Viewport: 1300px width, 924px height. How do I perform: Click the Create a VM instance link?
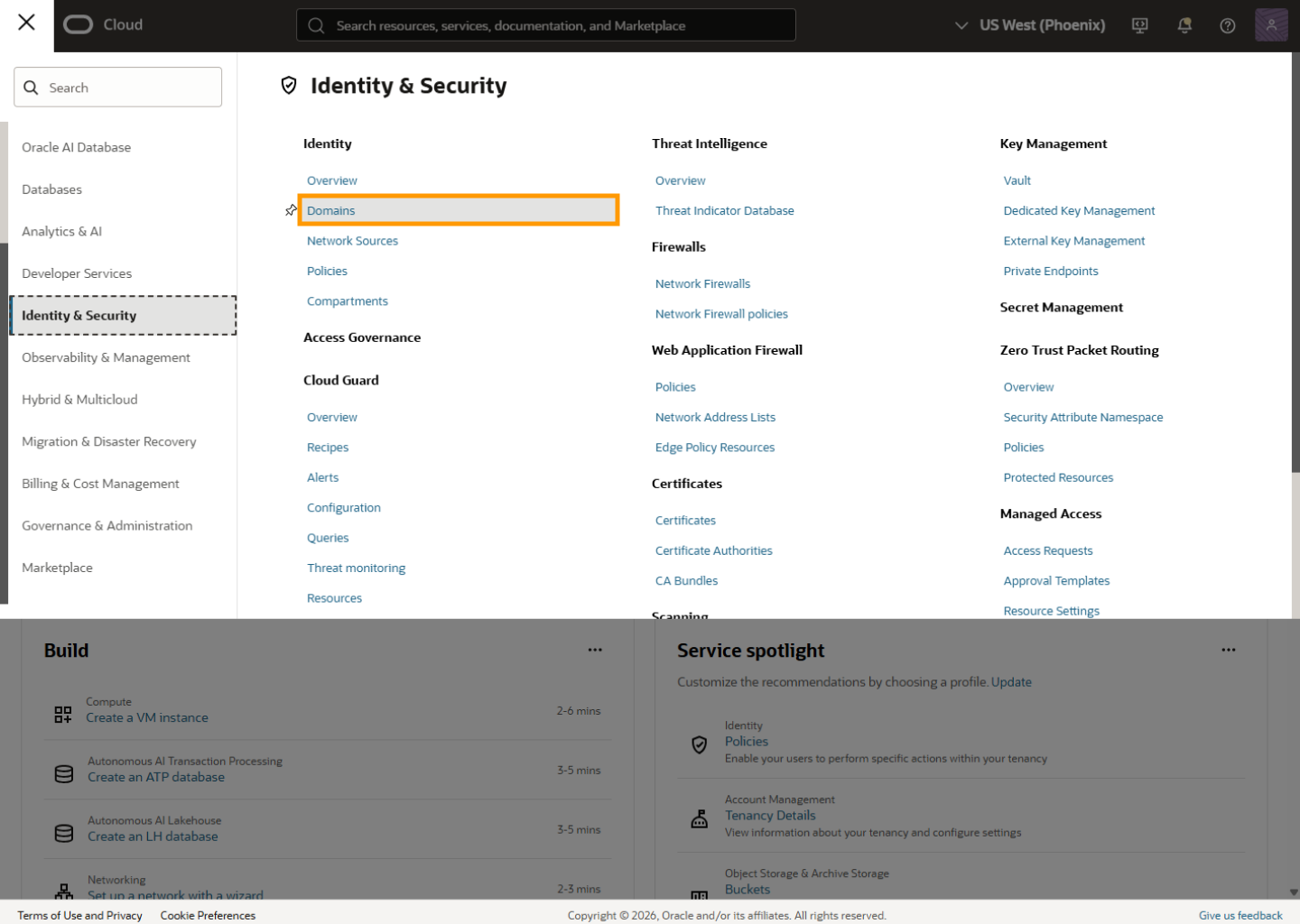[147, 718]
